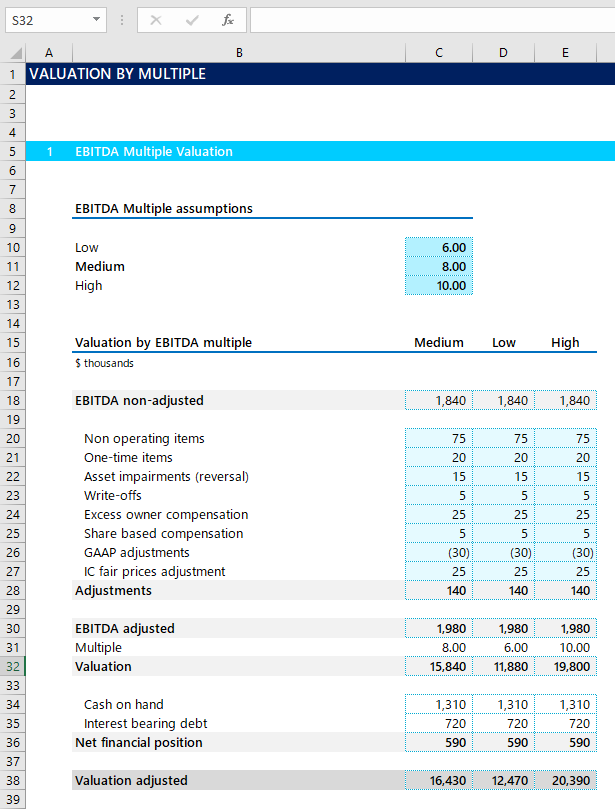Click the Name Box showing S32

tap(45, 20)
